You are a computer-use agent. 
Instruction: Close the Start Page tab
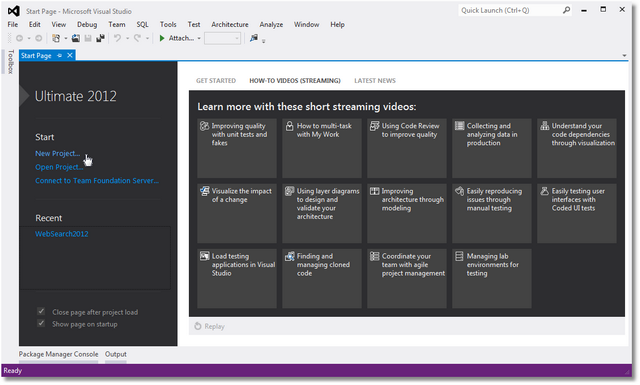70,56
